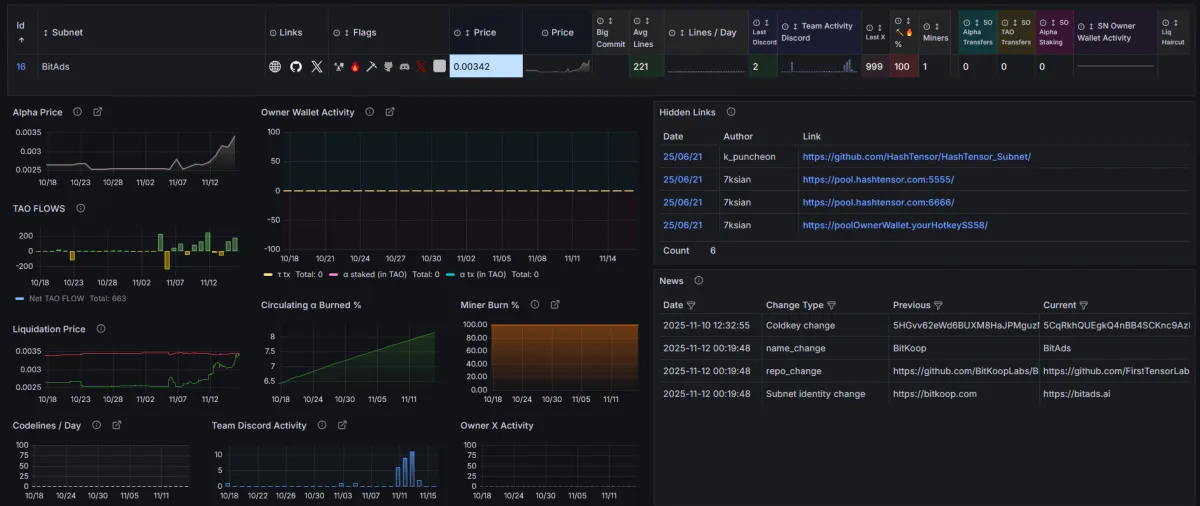Screen dimensions: 1200x506
Task: Open Team Discord Activity panel link icon
Action: [342, 425]
